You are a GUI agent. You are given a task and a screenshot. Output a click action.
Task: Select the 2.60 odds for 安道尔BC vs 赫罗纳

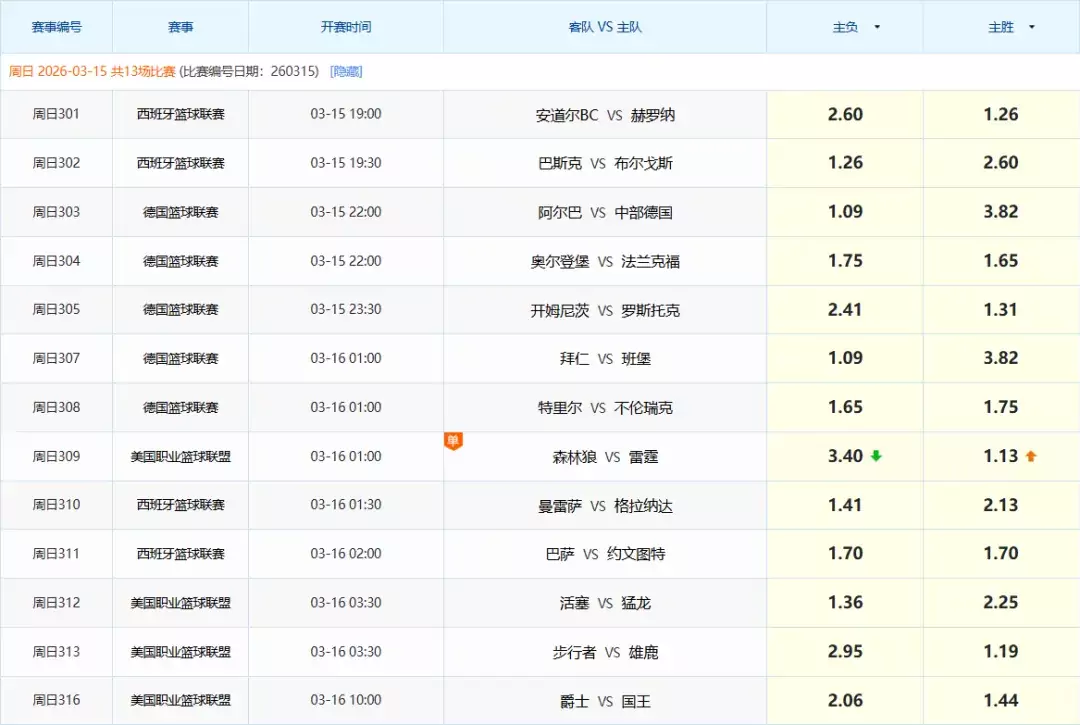click(x=845, y=114)
